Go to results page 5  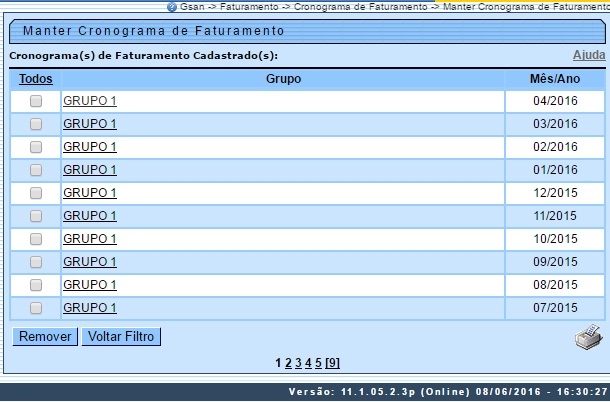319,363
